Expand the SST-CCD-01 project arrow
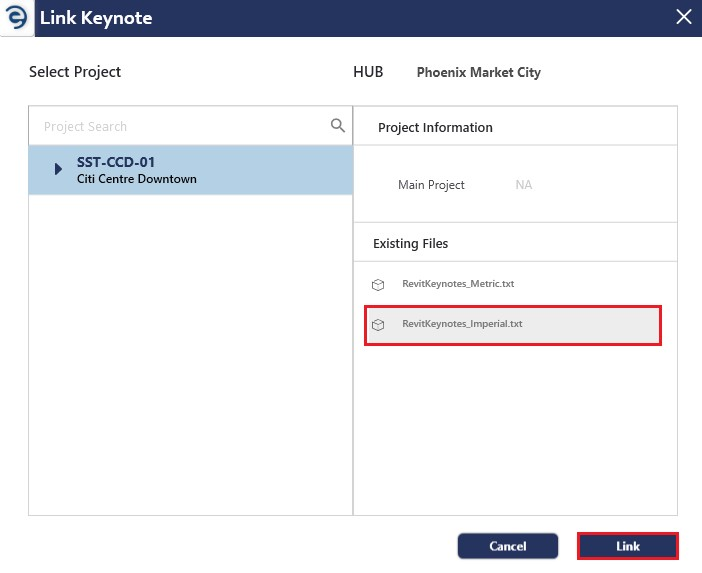 point(58,169)
